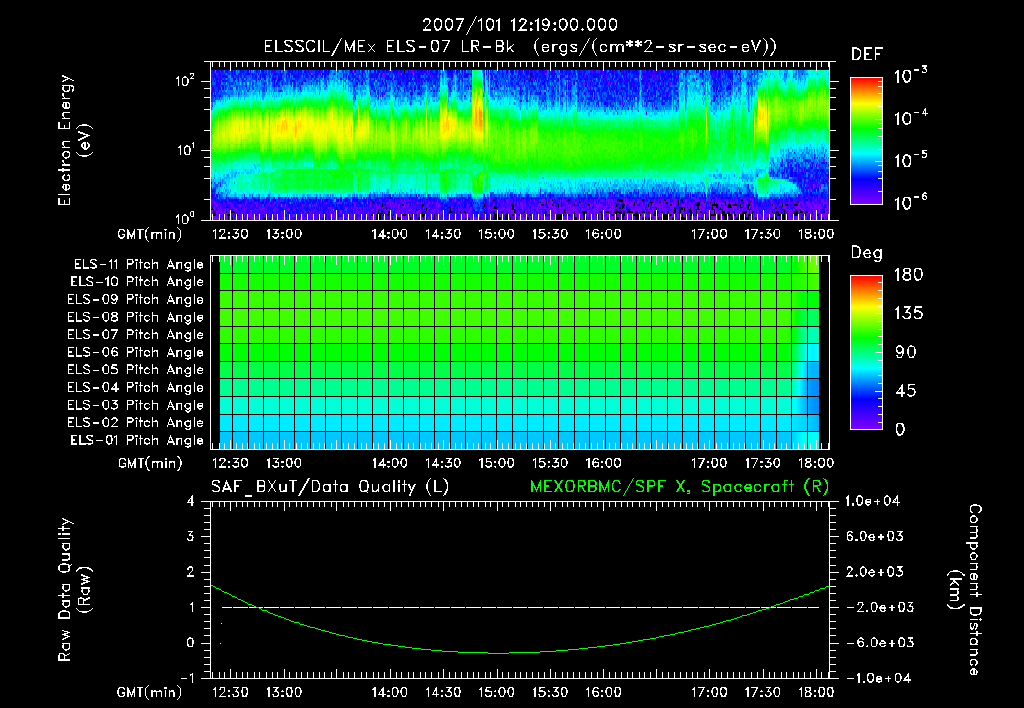
Task: Click the 14:00 tick label under bottom plot
Action: point(389,692)
